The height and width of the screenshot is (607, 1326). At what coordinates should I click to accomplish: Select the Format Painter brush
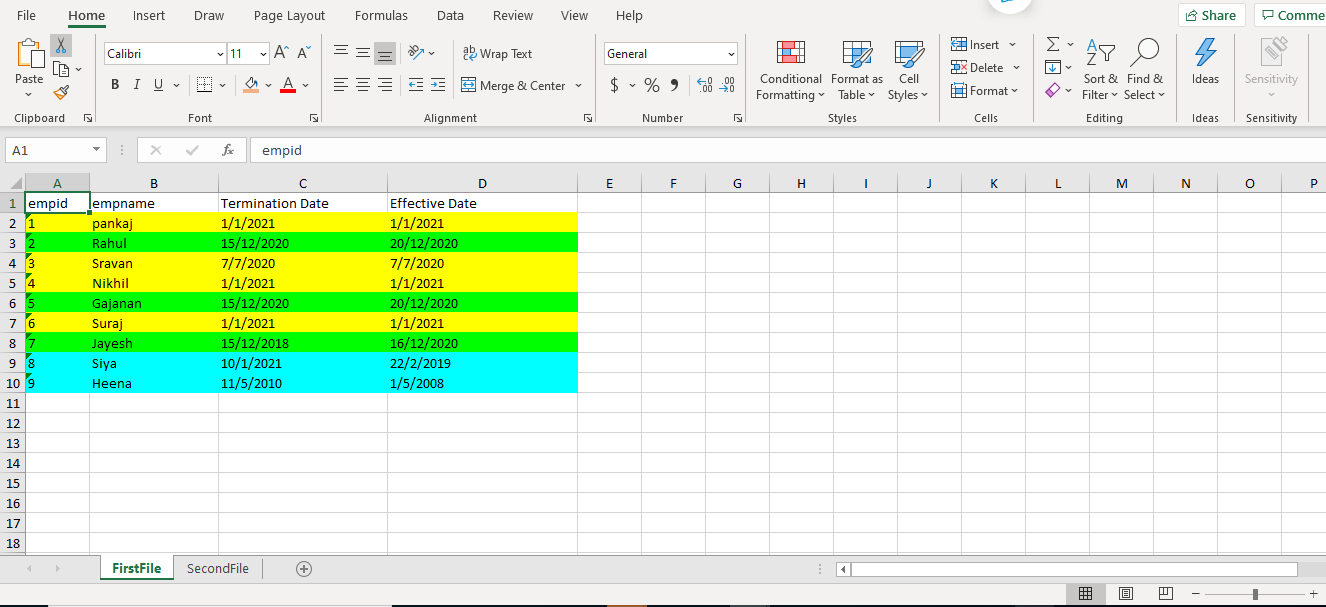coord(61,92)
